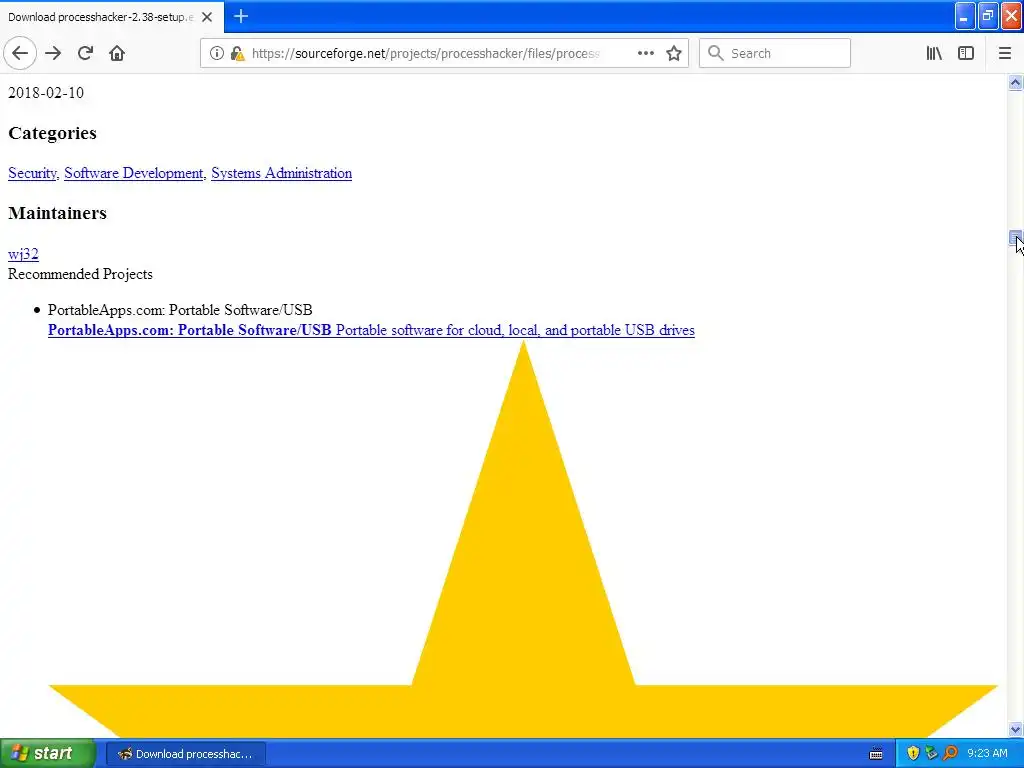The width and height of the screenshot is (1024, 768).
Task: Click the vertical scrollbar thumb
Action: pyautogui.click(x=1015, y=238)
